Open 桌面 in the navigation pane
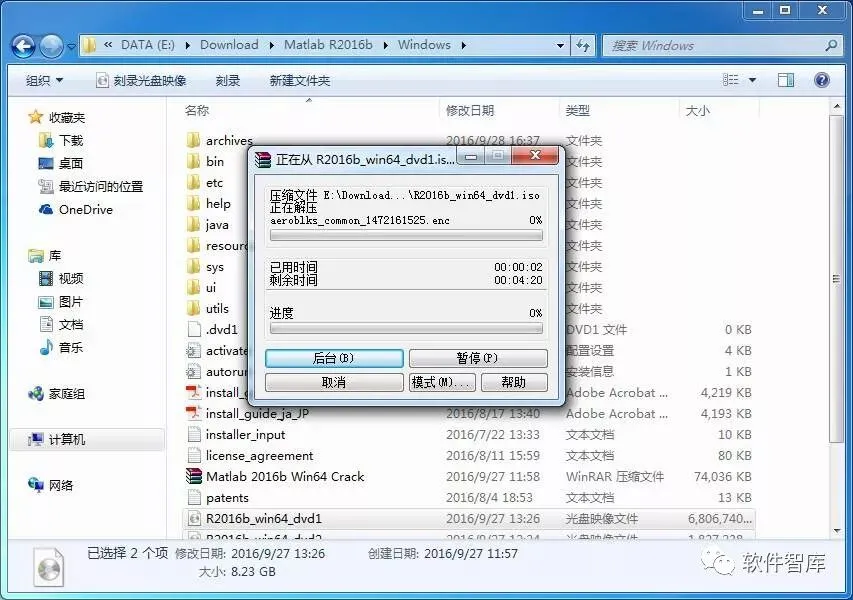Screen dimensions: 853x600 (x=61, y=164)
